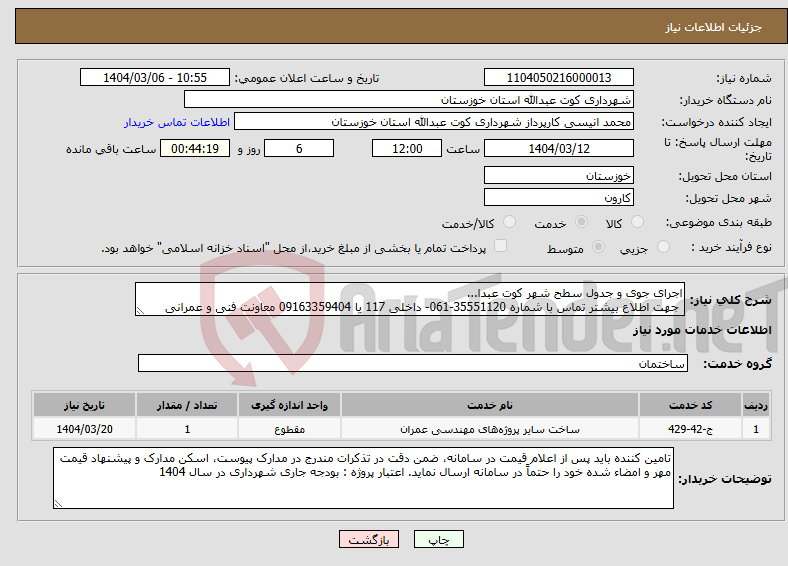Click the announcement date field 1404/03/06 - 10:55
This screenshot has width=788, height=566.
pyautogui.click(x=155, y=77)
